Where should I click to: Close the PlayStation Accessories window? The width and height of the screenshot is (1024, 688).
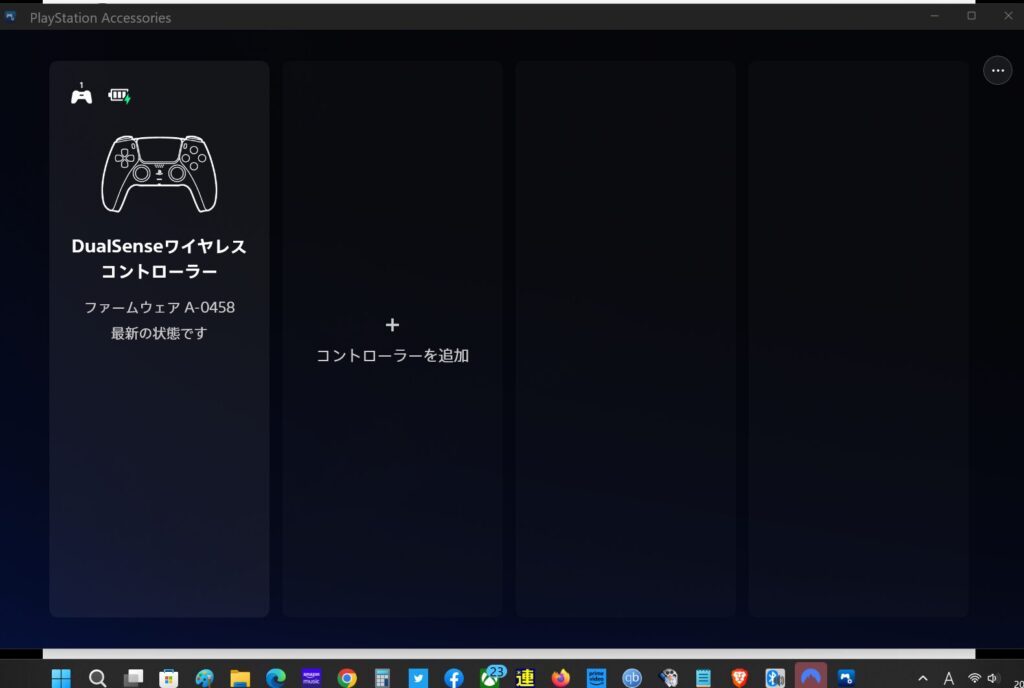point(1008,16)
